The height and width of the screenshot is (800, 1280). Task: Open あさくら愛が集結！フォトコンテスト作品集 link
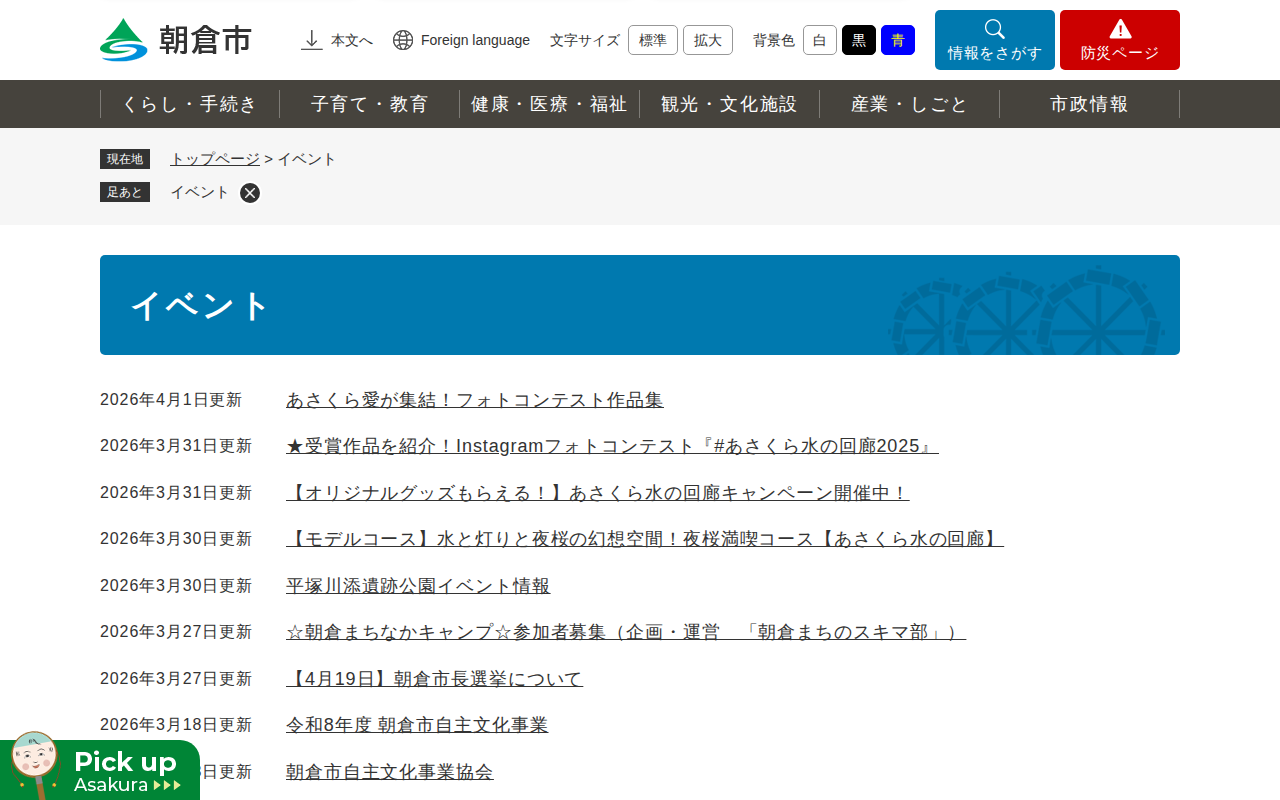(475, 400)
